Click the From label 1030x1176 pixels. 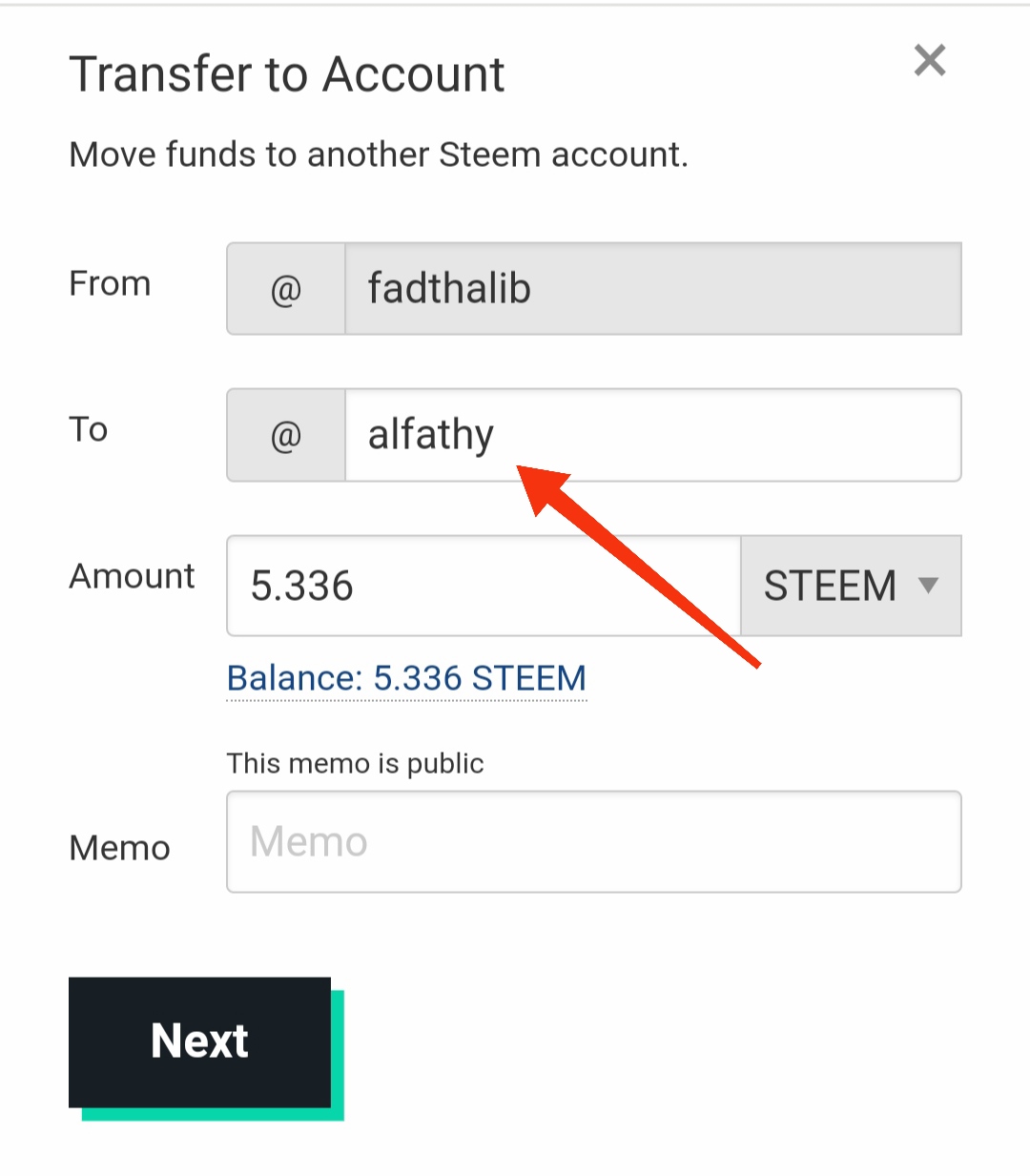click(110, 283)
